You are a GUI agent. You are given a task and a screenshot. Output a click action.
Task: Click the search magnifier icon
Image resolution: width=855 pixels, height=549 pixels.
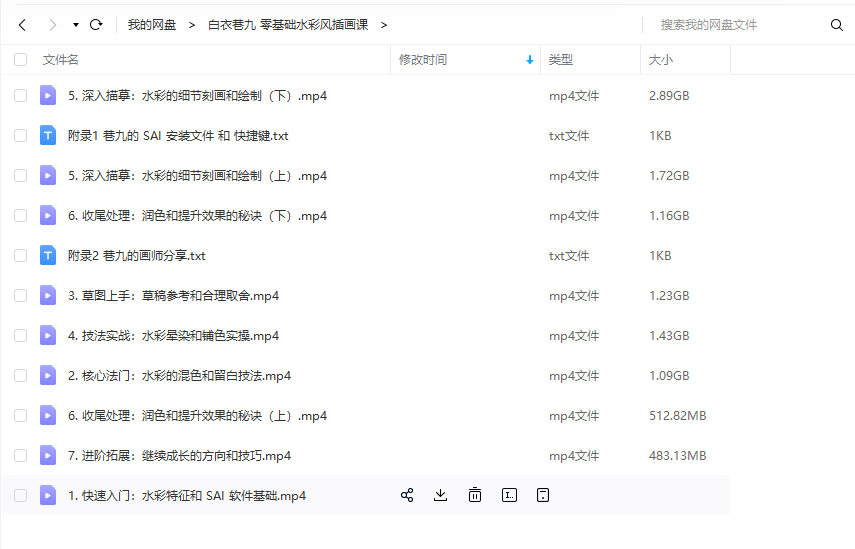pyautogui.click(x=837, y=24)
